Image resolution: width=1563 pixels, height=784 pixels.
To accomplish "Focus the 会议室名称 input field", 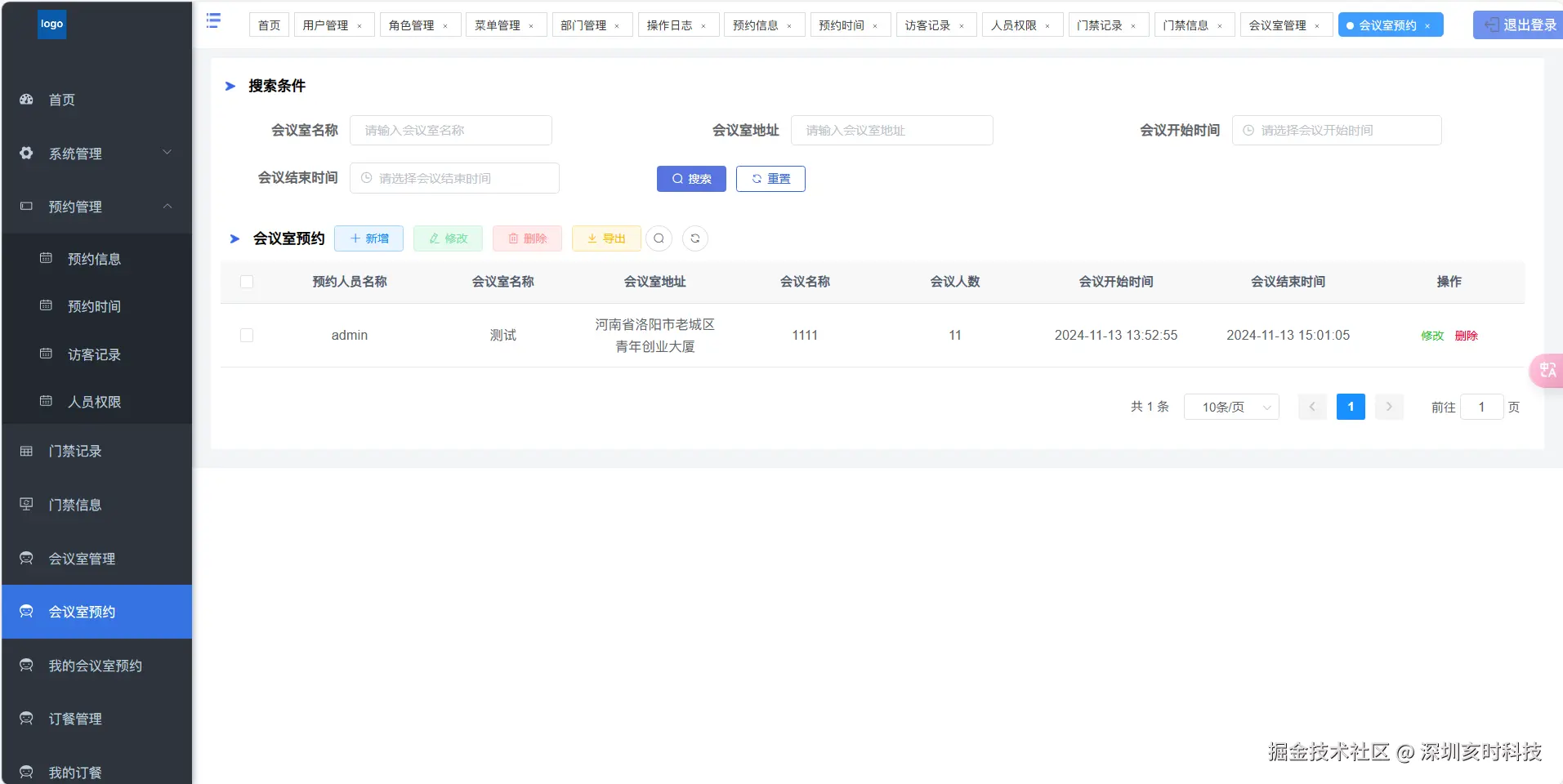I will point(451,131).
